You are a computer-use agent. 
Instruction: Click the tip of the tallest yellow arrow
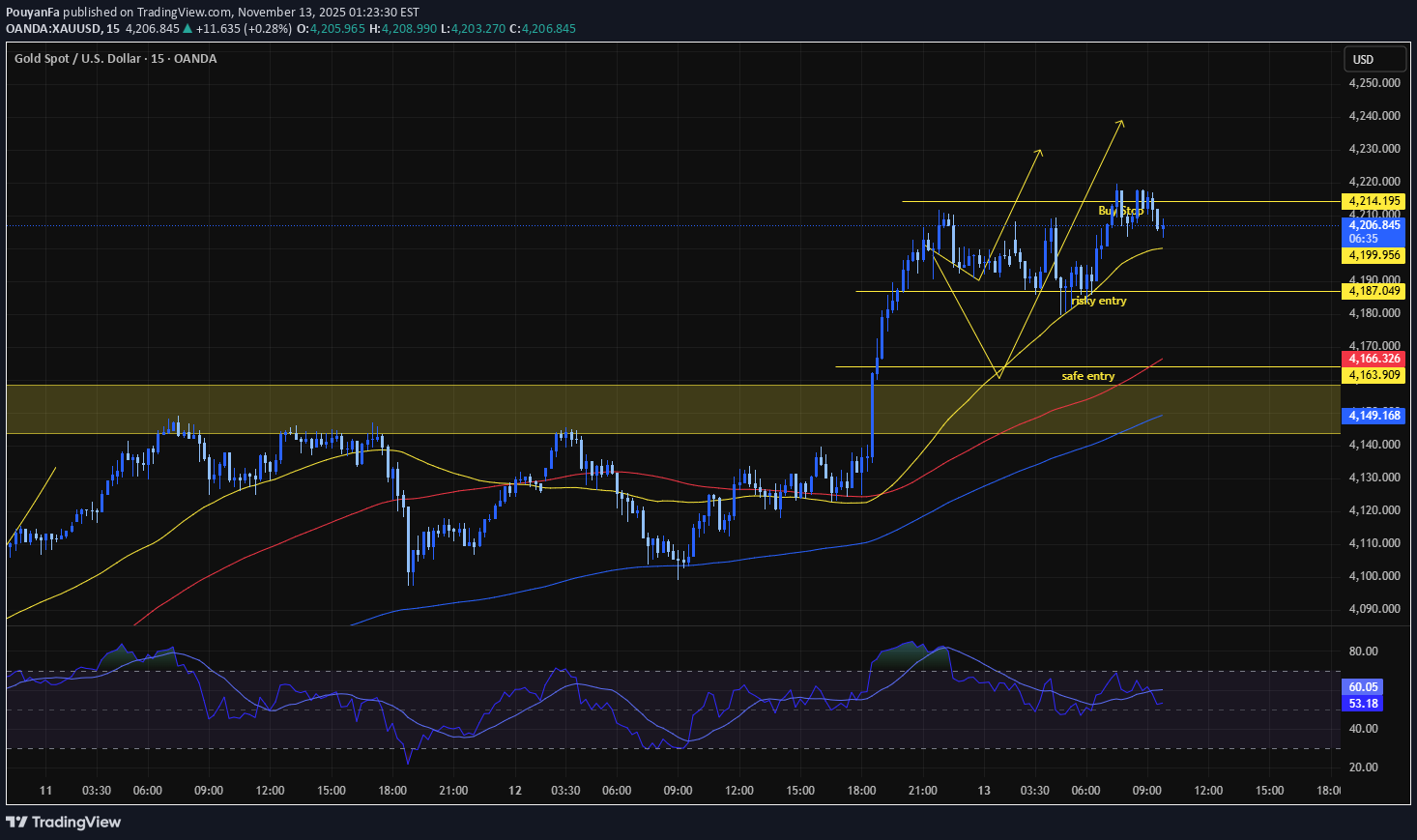(1122, 121)
